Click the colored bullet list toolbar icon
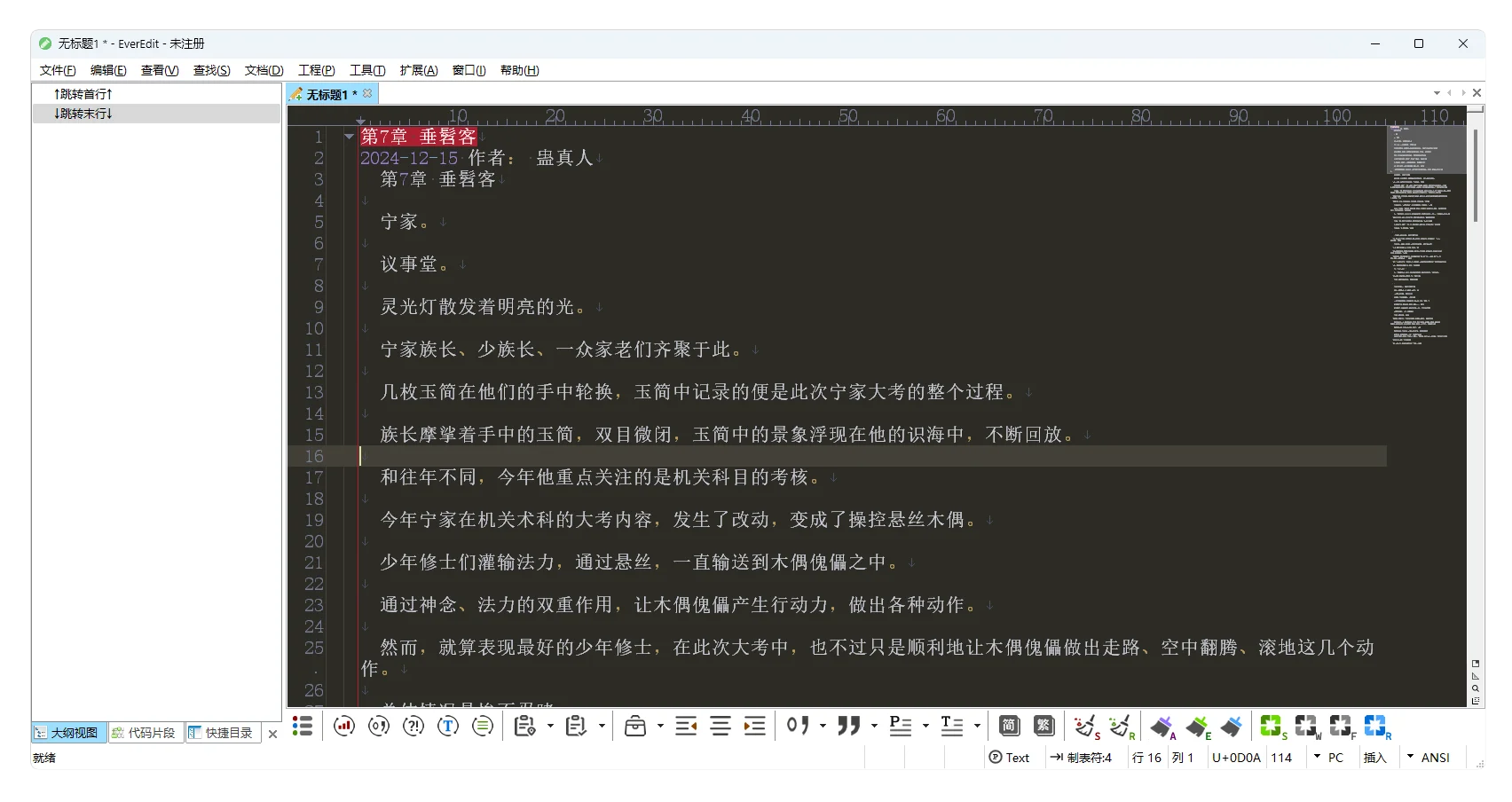 (303, 727)
